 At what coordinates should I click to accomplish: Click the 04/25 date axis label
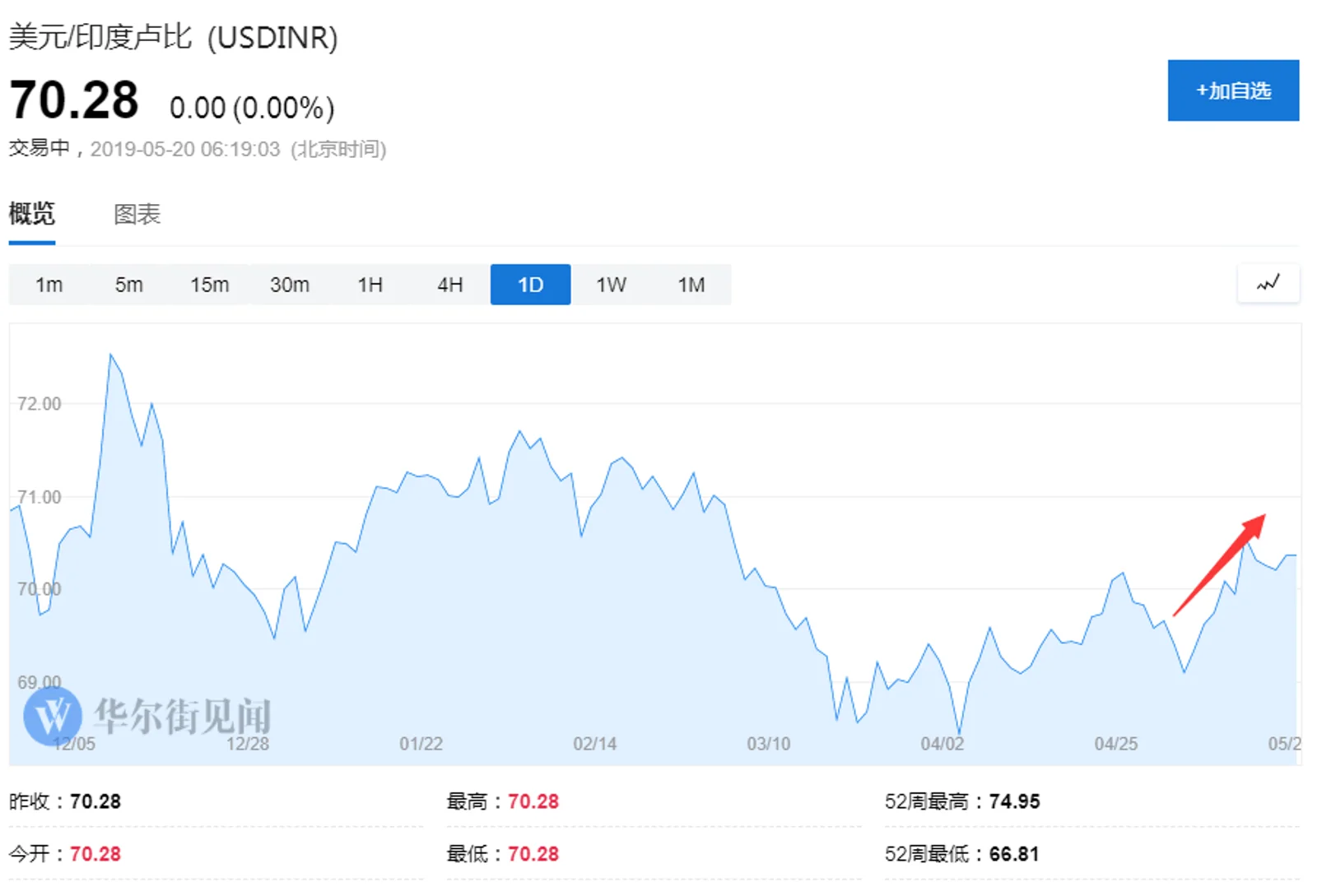coord(1116,744)
